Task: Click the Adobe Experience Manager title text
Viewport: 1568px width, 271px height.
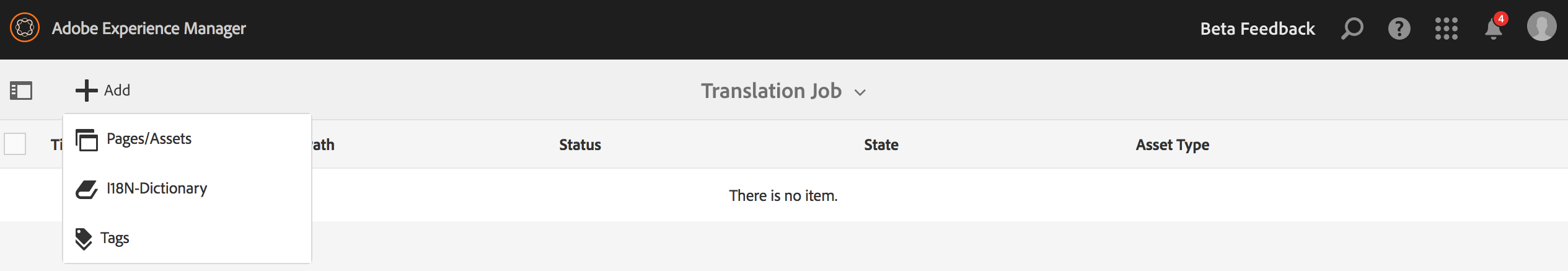Action: 149,29
